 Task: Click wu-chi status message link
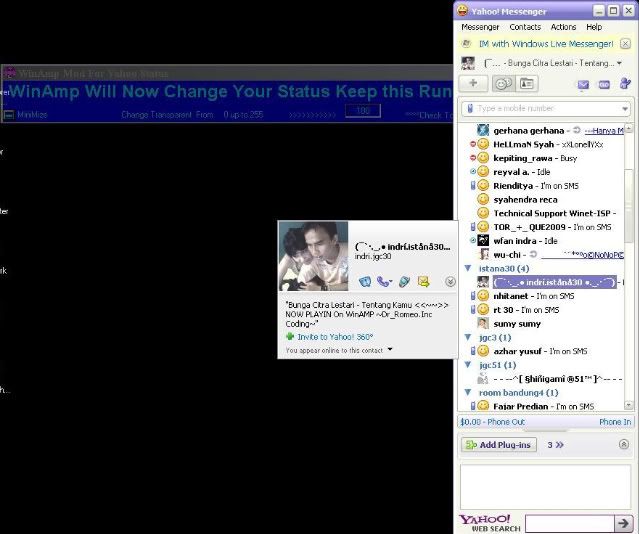coord(582,255)
